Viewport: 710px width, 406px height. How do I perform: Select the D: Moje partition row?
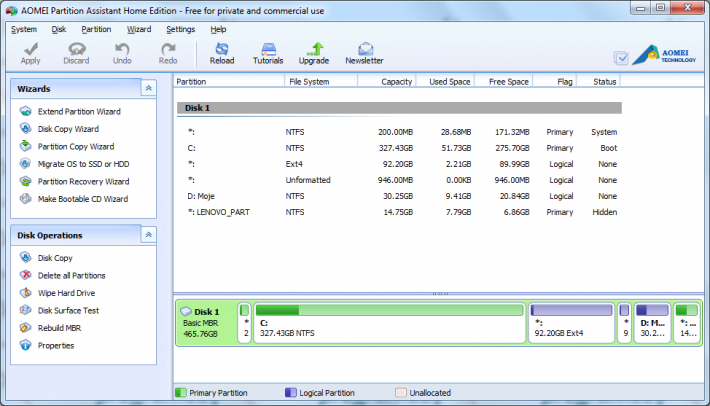399,196
